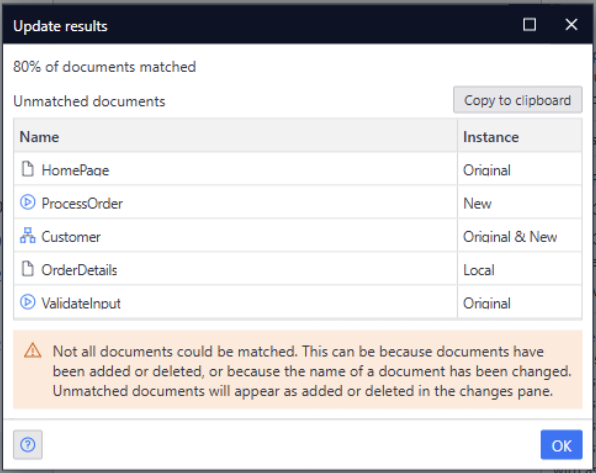The width and height of the screenshot is (596, 473).
Task: Click the '80% of documents matched' text
Action: (105, 67)
